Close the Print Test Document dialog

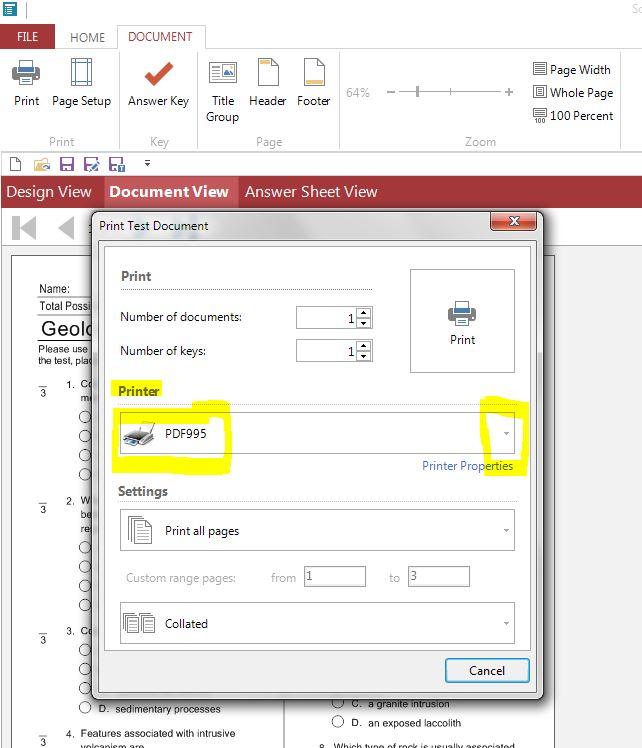point(514,221)
